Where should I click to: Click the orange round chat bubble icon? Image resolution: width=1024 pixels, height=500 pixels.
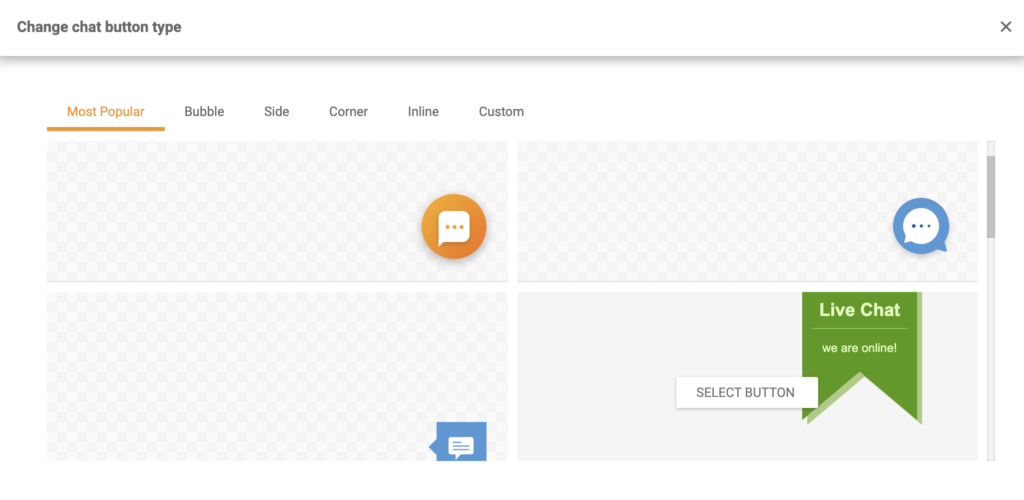point(454,227)
